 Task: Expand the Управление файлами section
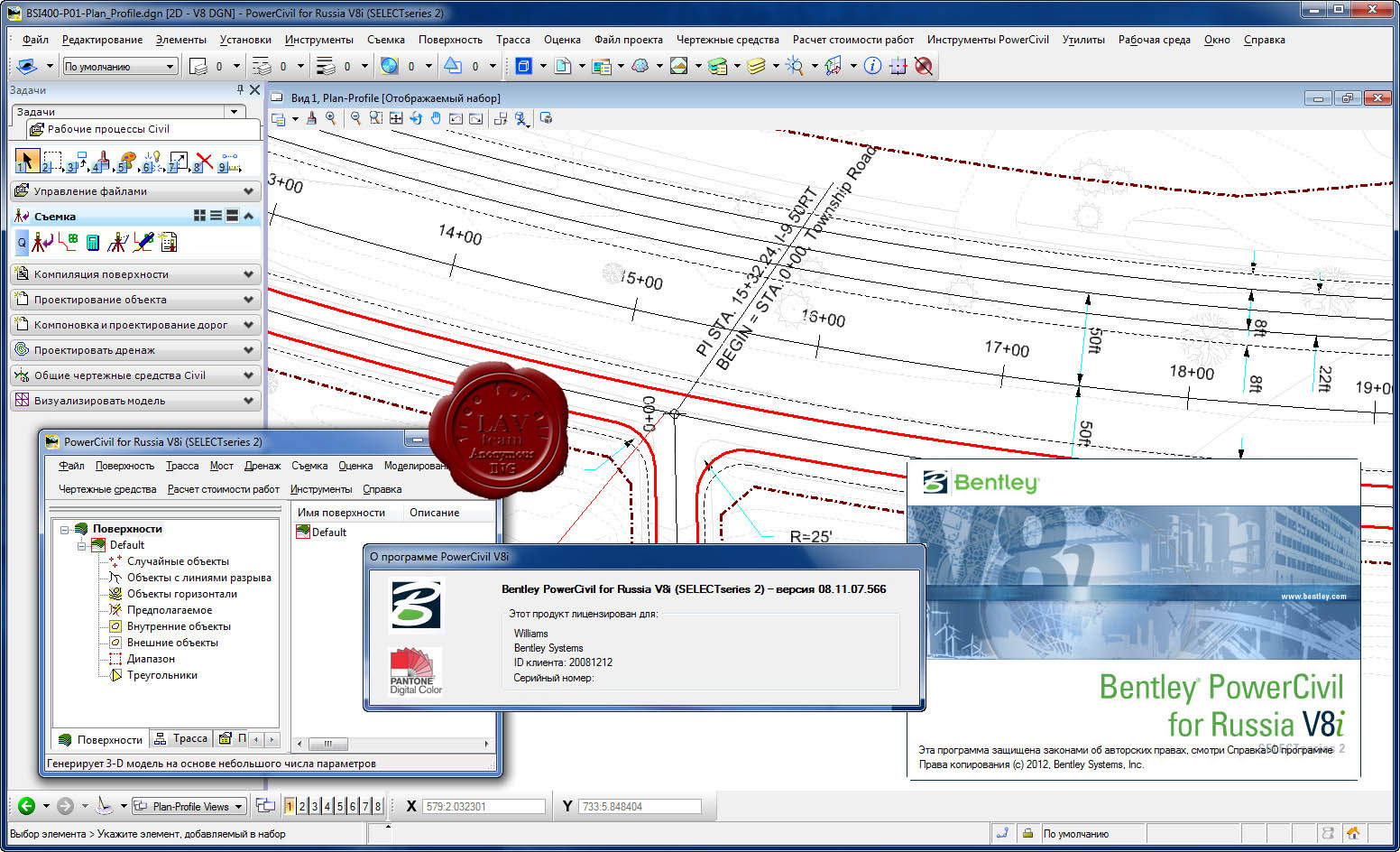click(x=136, y=191)
